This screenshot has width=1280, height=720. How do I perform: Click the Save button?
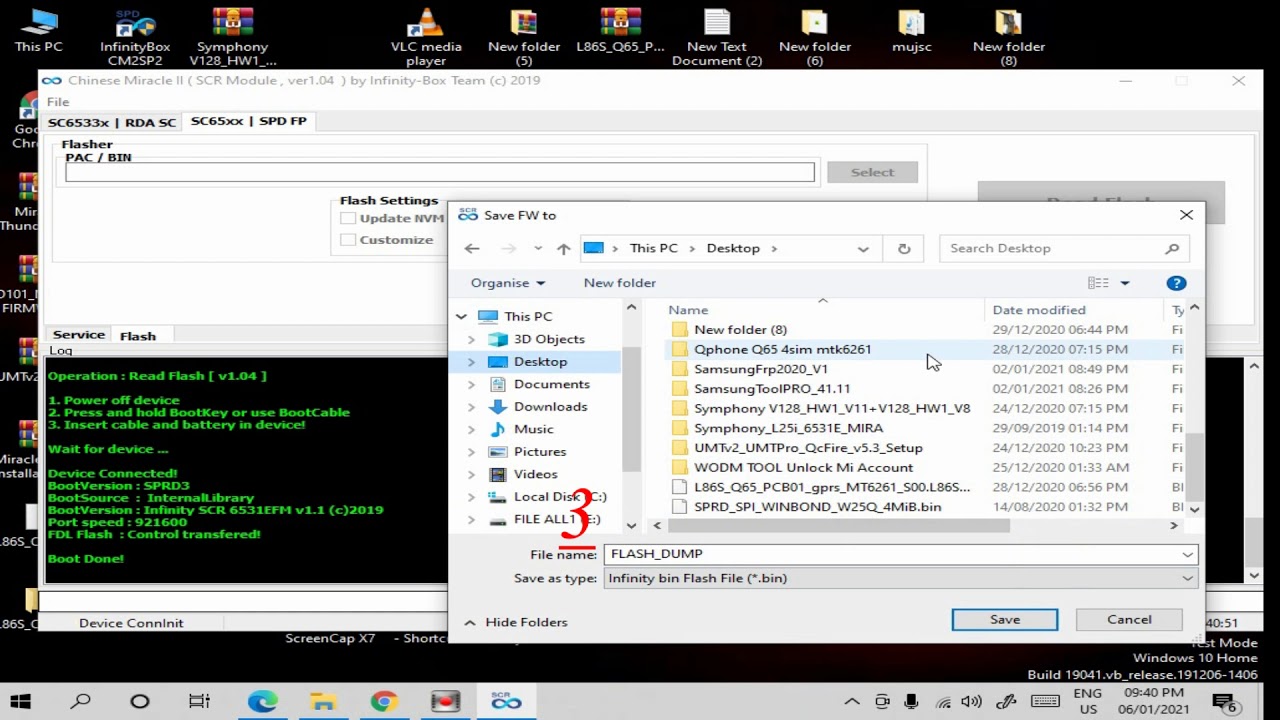coord(1005,620)
